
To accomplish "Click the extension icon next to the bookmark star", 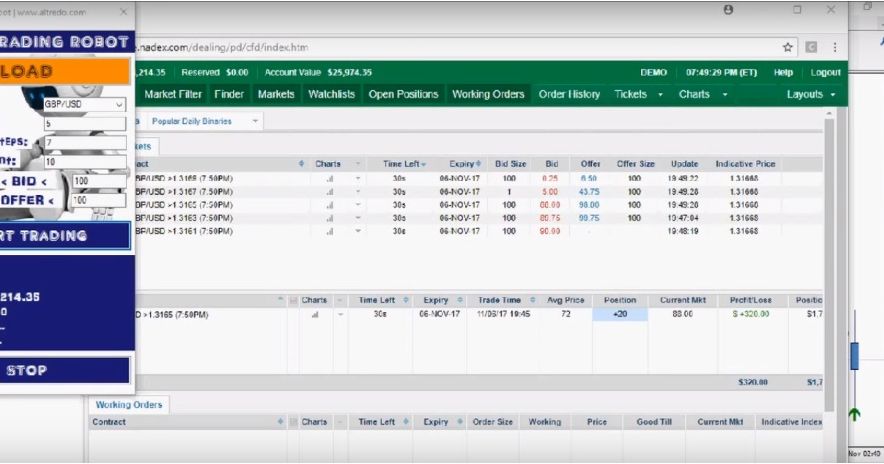I will tap(811, 47).
